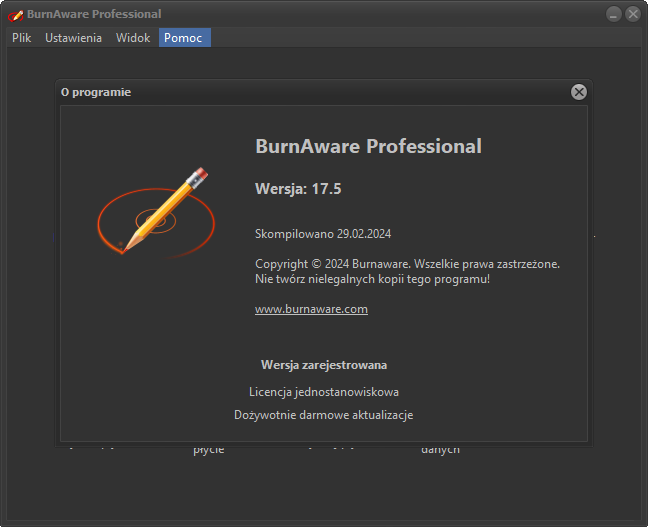Click Licencja jednostanowiskowa text
The height and width of the screenshot is (527, 648).
tap(324, 392)
